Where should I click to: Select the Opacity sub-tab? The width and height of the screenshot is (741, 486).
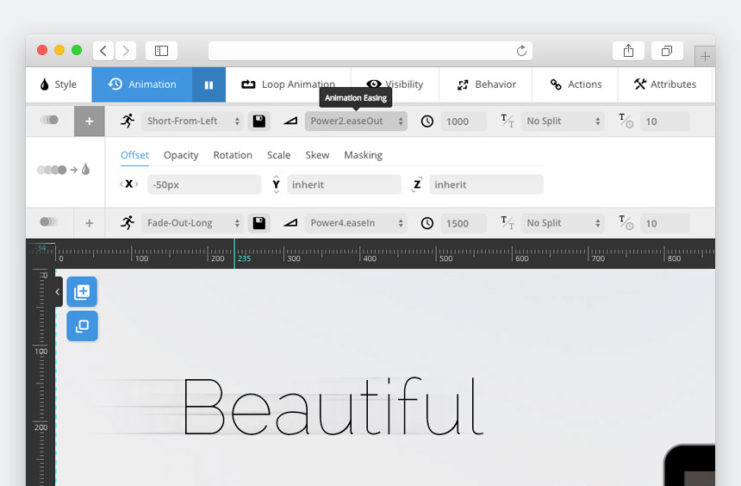click(181, 155)
